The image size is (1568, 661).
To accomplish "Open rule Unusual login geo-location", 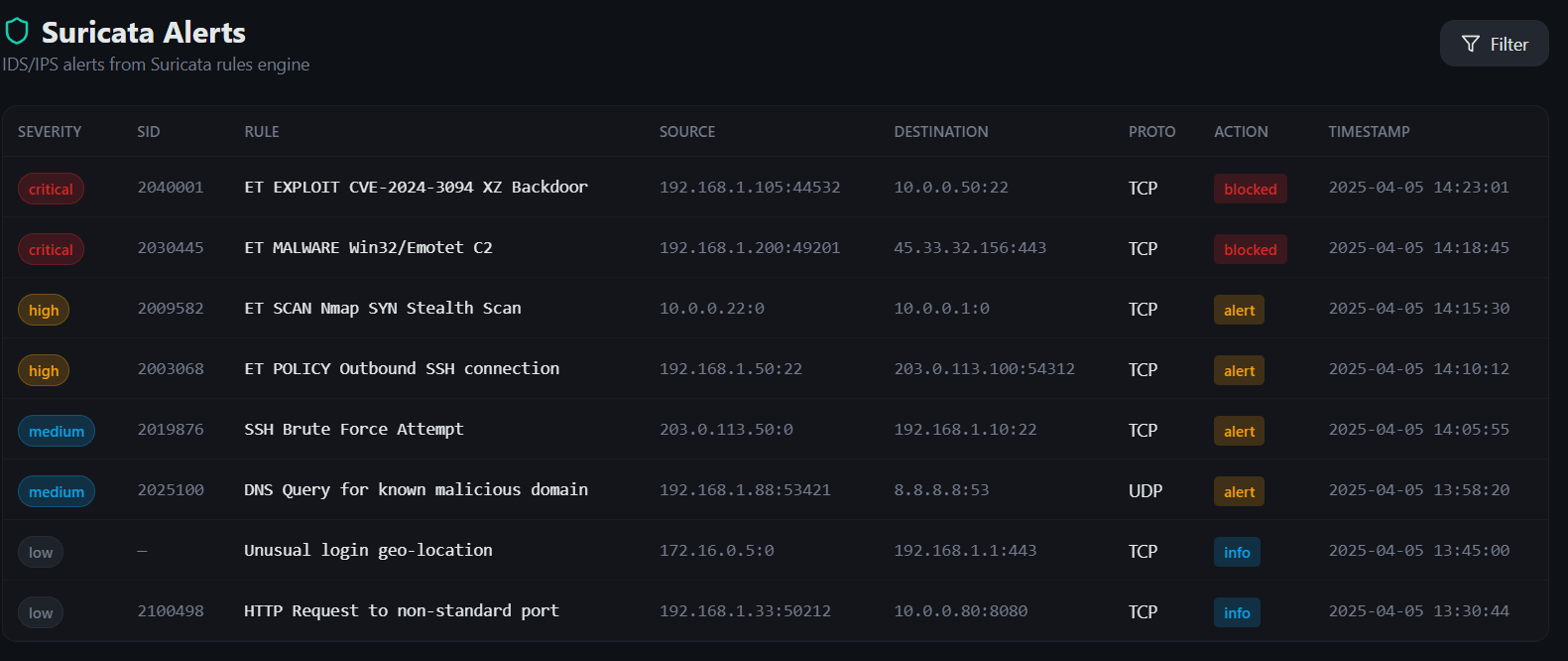I will [x=368, y=550].
